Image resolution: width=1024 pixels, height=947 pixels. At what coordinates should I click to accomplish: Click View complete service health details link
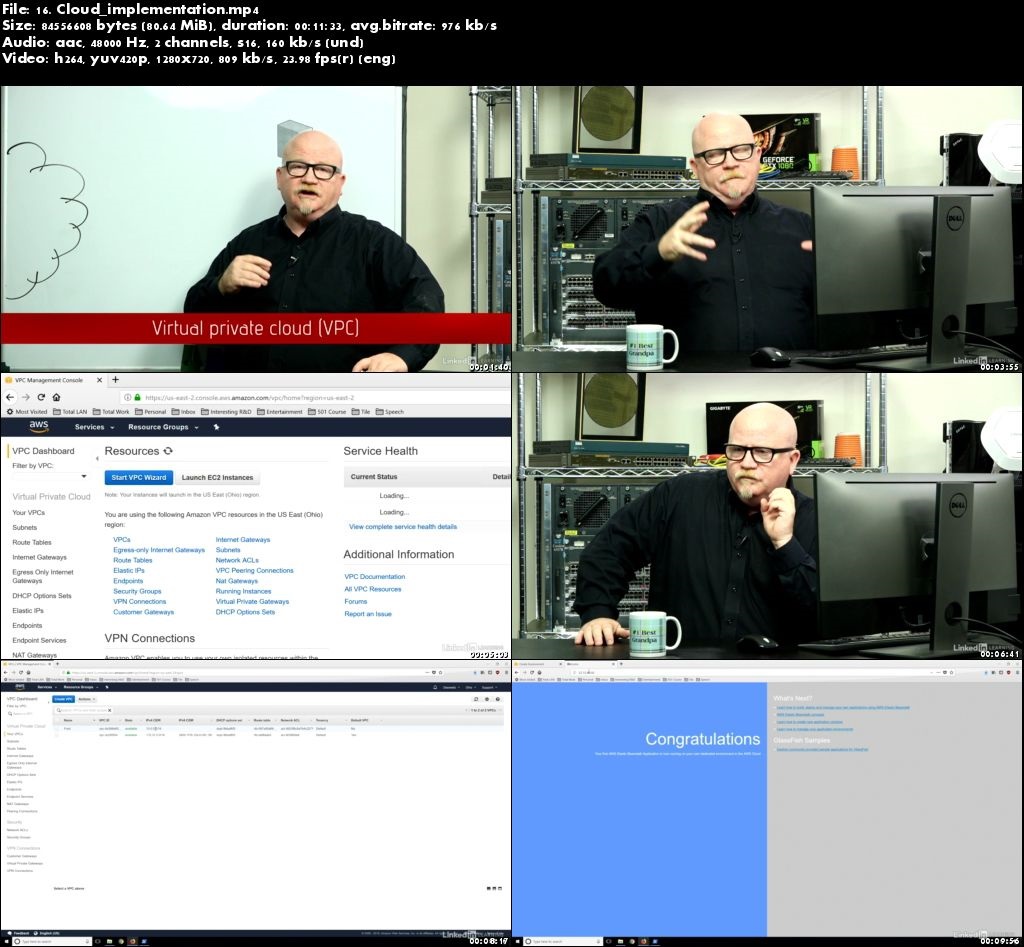click(x=403, y=526)
